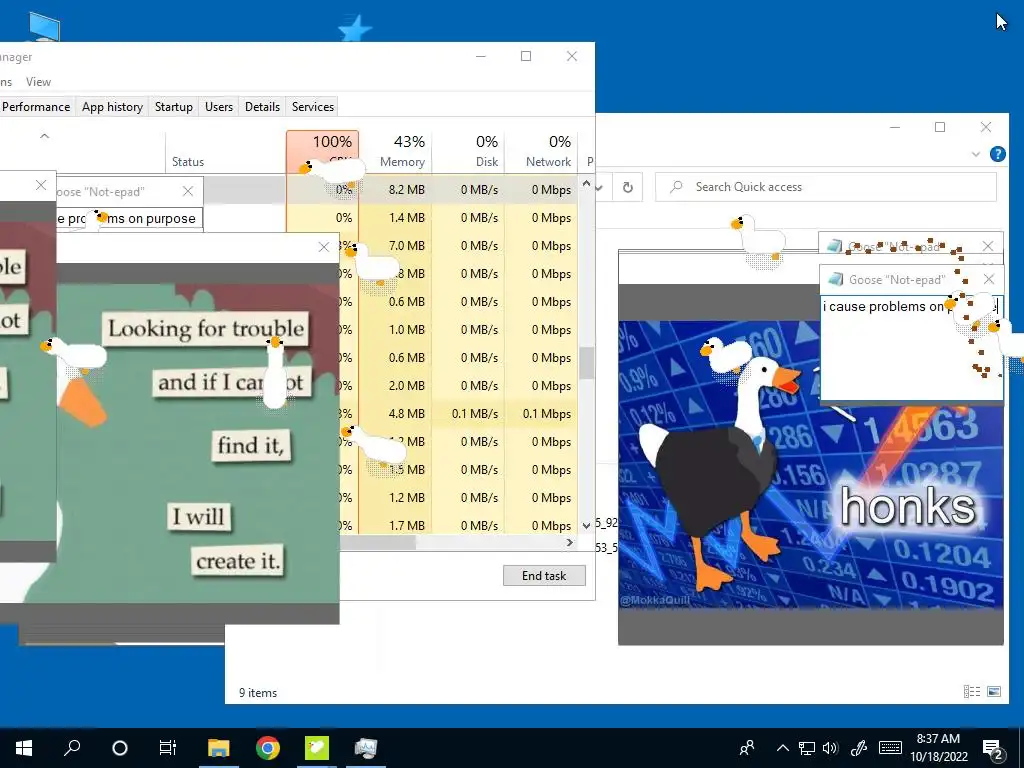The height and width of the screenshot is (768, 1024).
Task: Open the Windows Start menu
Action: [x=24, y=748]
